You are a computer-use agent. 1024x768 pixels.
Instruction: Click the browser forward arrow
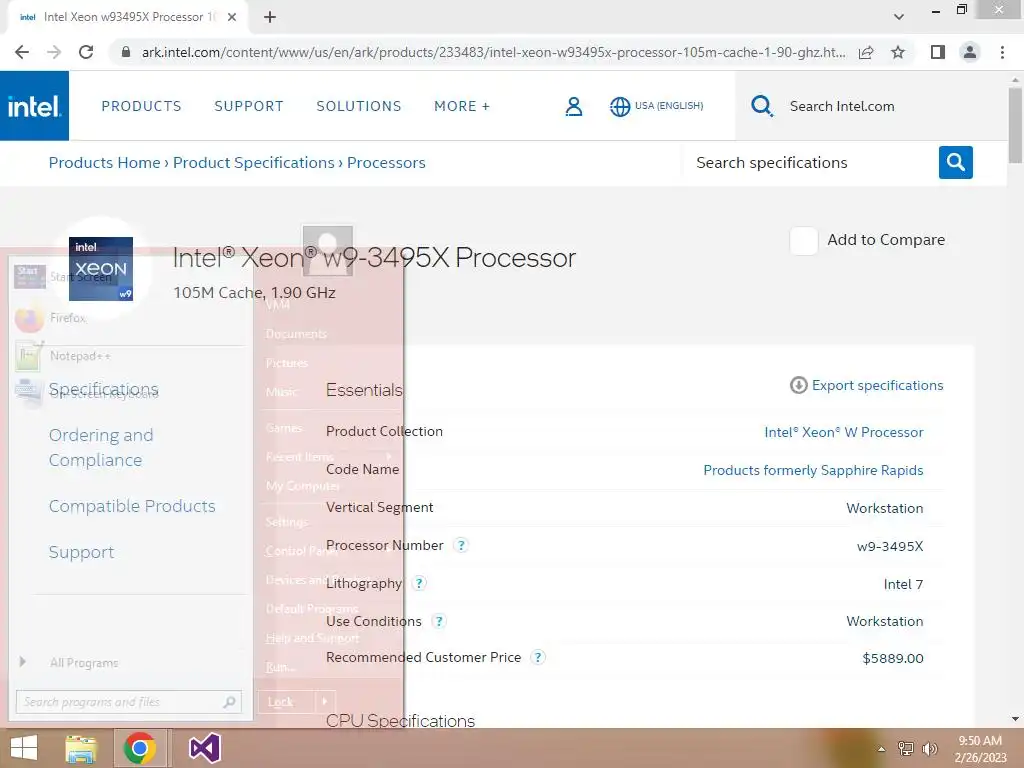tap(54, 52)
